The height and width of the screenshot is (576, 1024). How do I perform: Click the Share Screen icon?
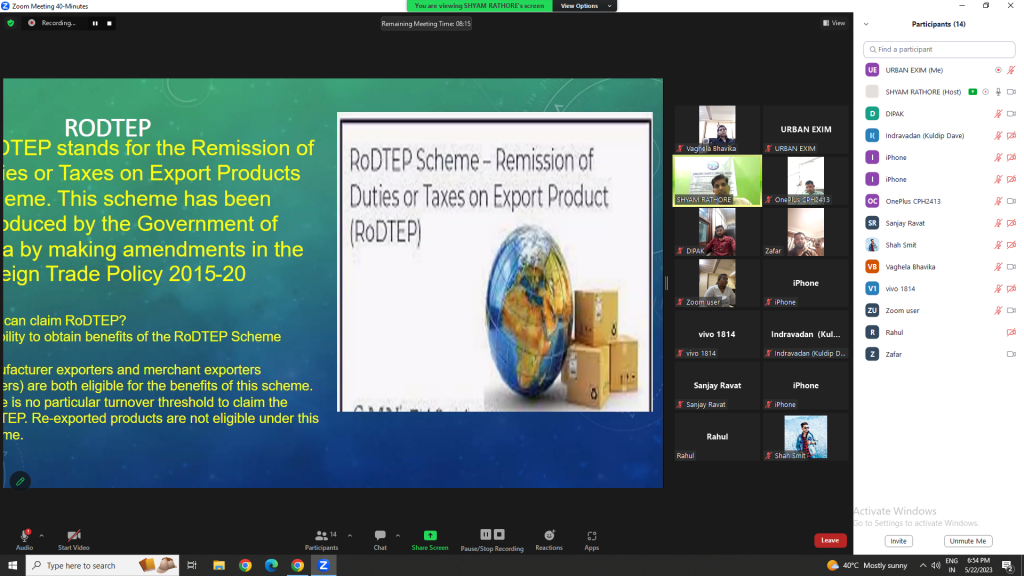click(x=430, y=537)
